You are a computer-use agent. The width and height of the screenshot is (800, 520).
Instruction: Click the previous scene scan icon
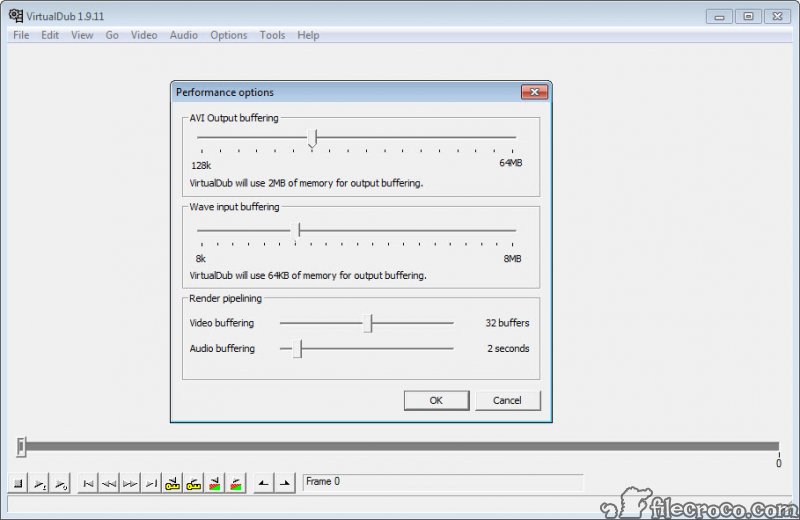[215, 483]
